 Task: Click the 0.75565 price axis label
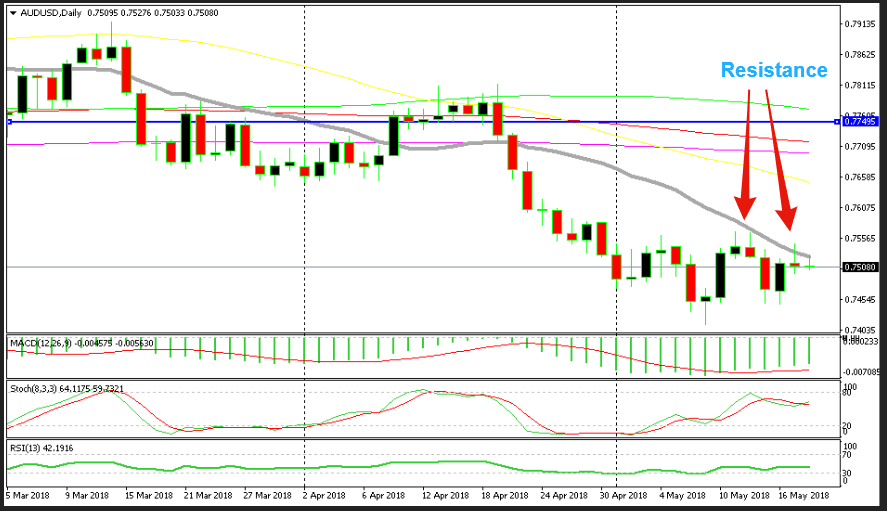click(x=860, y=238)
